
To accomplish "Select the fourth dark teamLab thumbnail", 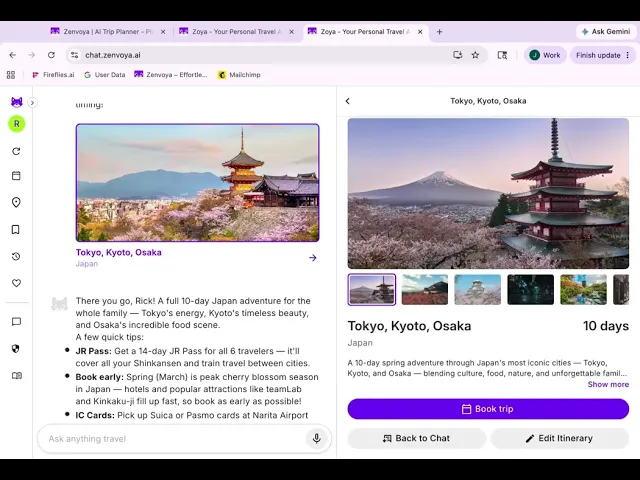I will [x=531, y=289].
